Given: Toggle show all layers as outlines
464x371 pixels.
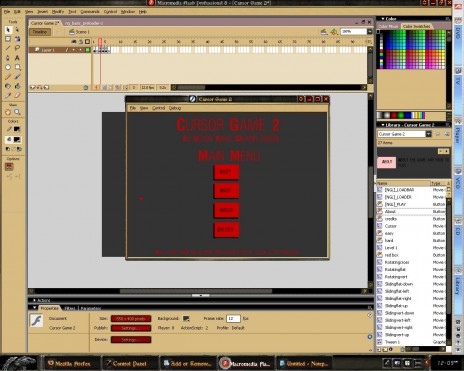Looking at the screenshot, I should [87, 42].
